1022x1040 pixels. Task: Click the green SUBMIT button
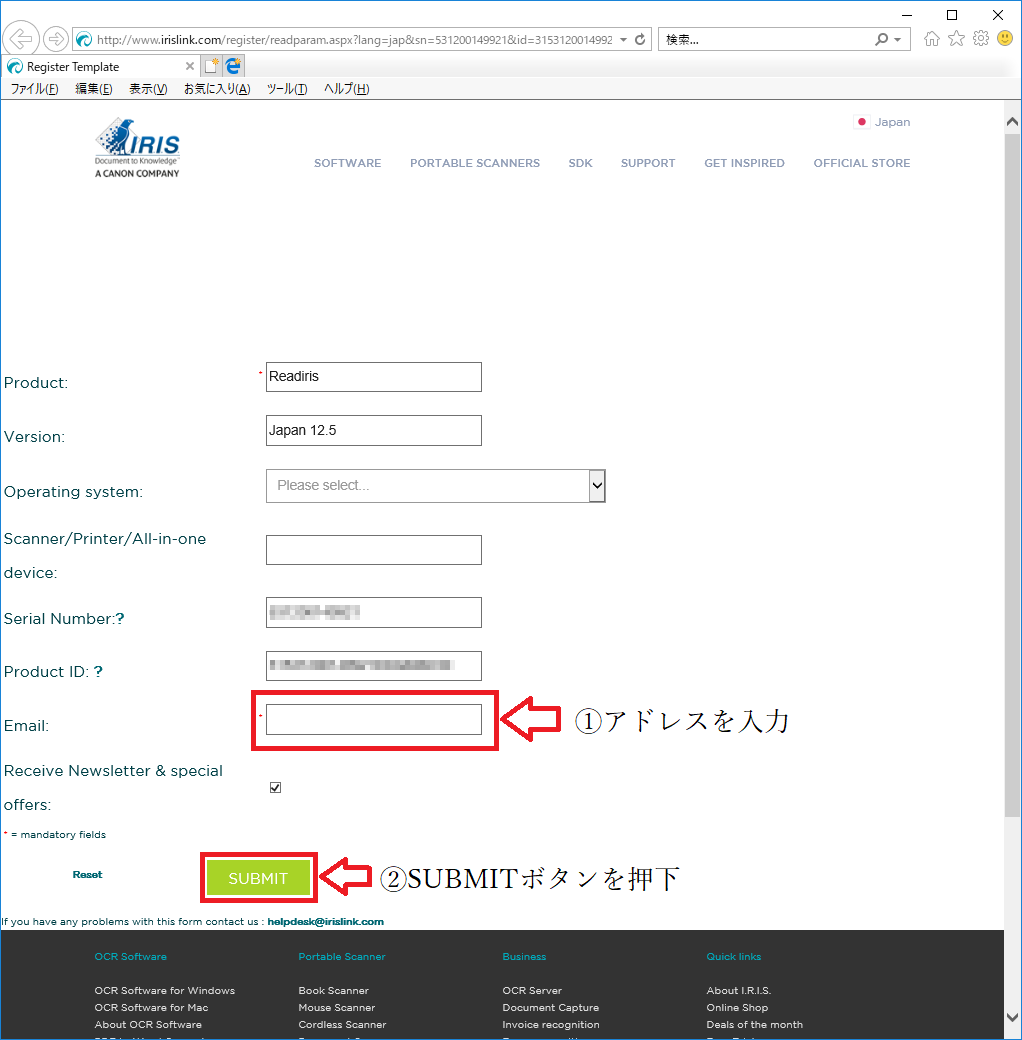click(258, 878)
